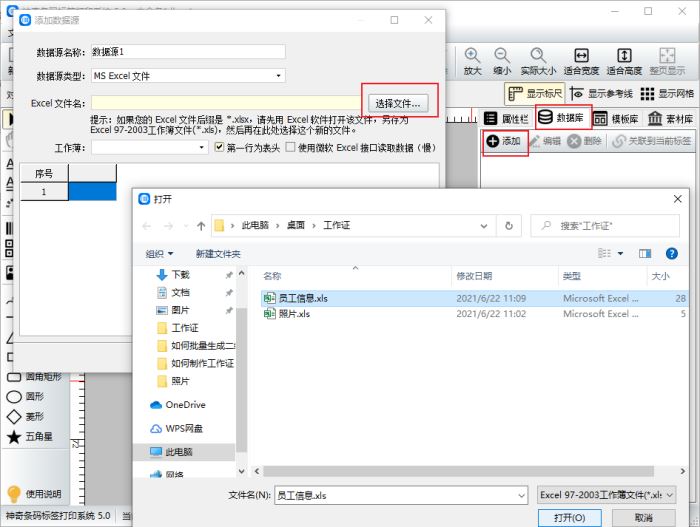
Task: Open the Excel 97-2003 file type filter dropdown
Action: [607, 495]
